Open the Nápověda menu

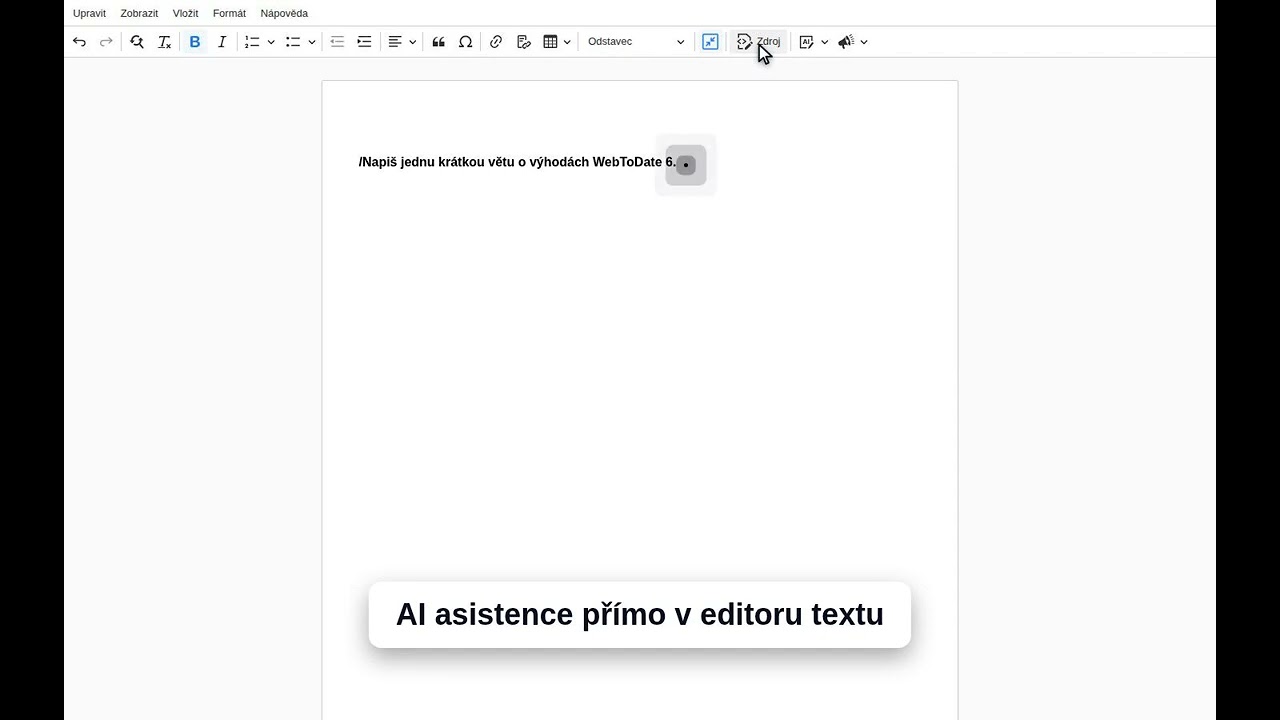click(284, 13)
